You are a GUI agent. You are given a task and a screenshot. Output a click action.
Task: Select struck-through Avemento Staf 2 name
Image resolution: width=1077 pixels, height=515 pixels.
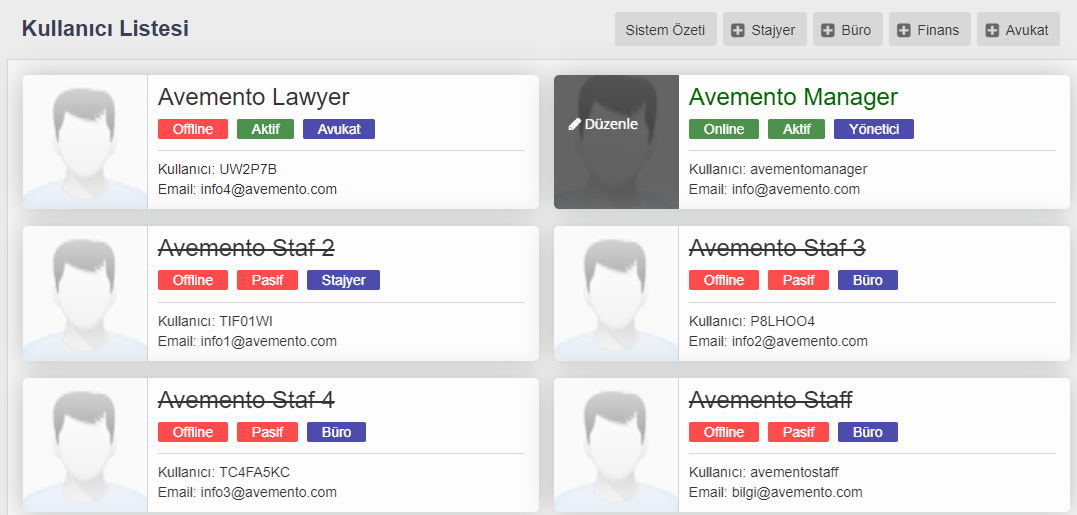pyautogui.click(x=246, y=248)
